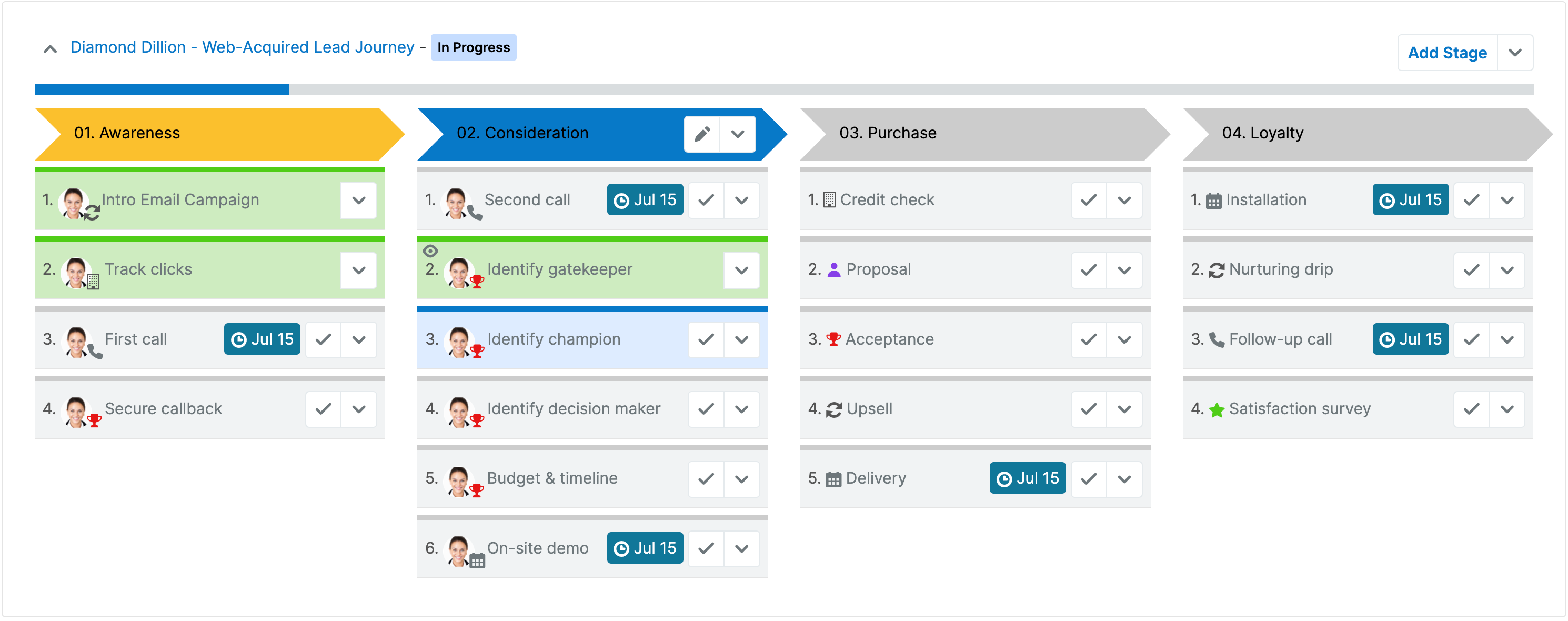Click the person icon beside Proposal

(833, 269)
